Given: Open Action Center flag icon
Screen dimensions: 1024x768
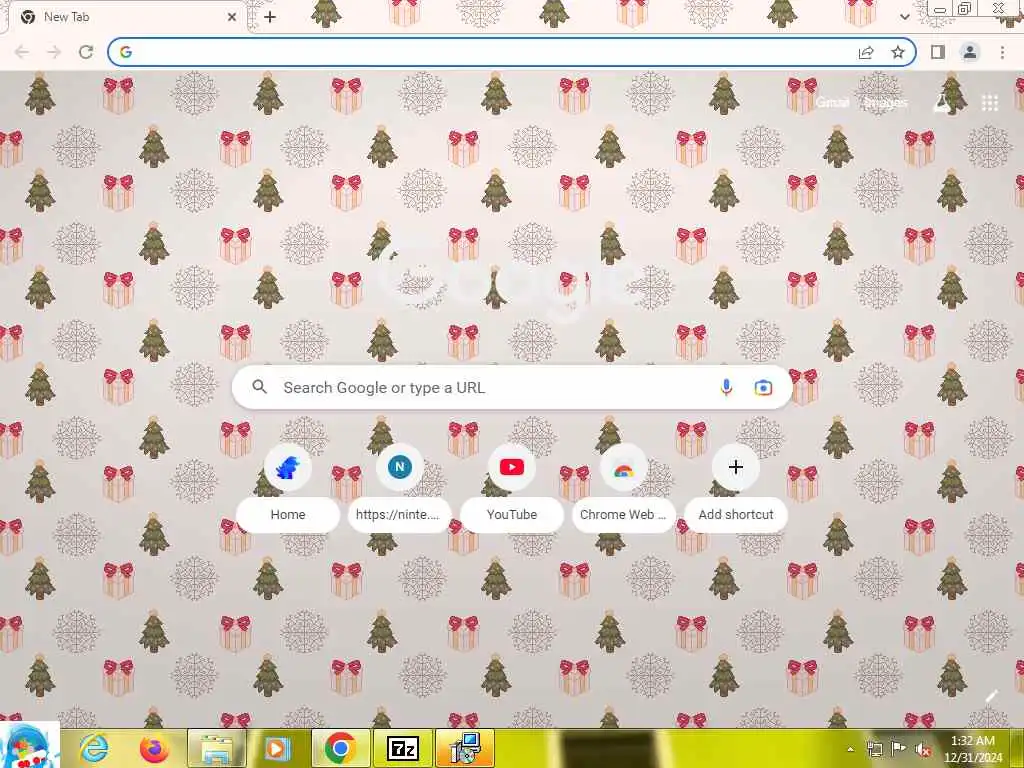Looking at the screenshot, I should [x=899, y=748].
